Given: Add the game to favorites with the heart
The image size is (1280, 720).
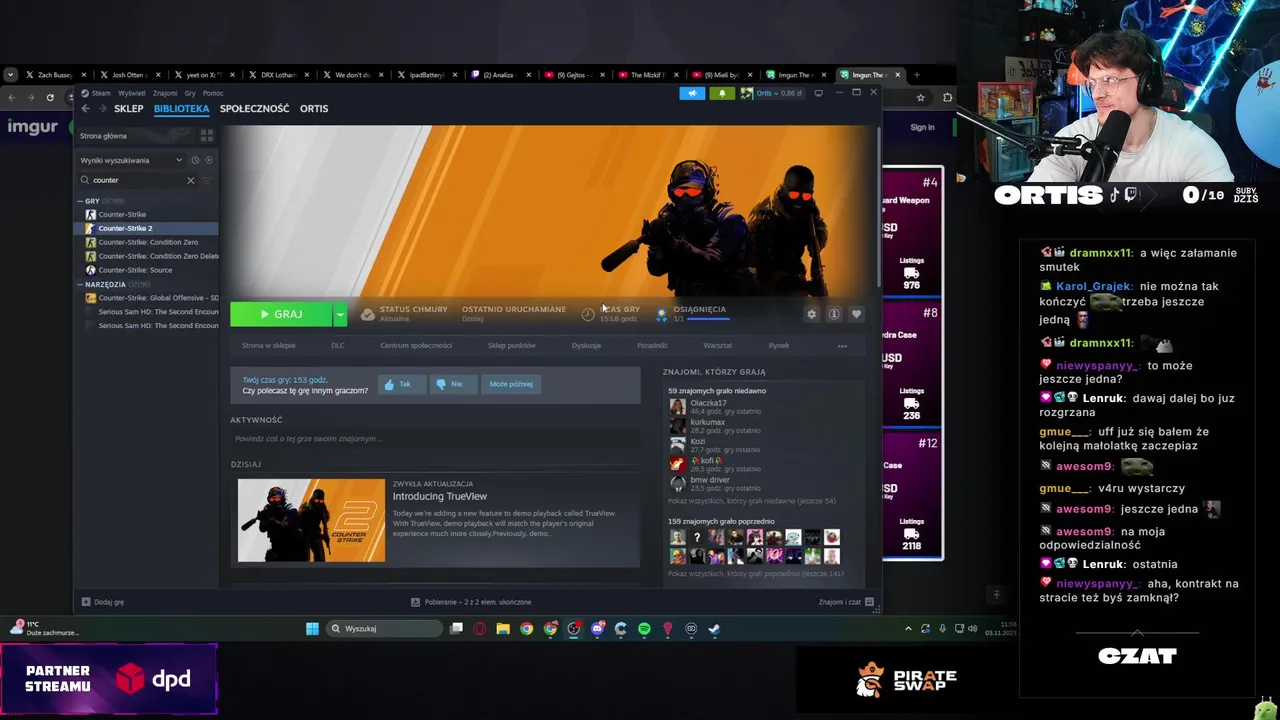Looking at the screenshot, I should point(856,314).
